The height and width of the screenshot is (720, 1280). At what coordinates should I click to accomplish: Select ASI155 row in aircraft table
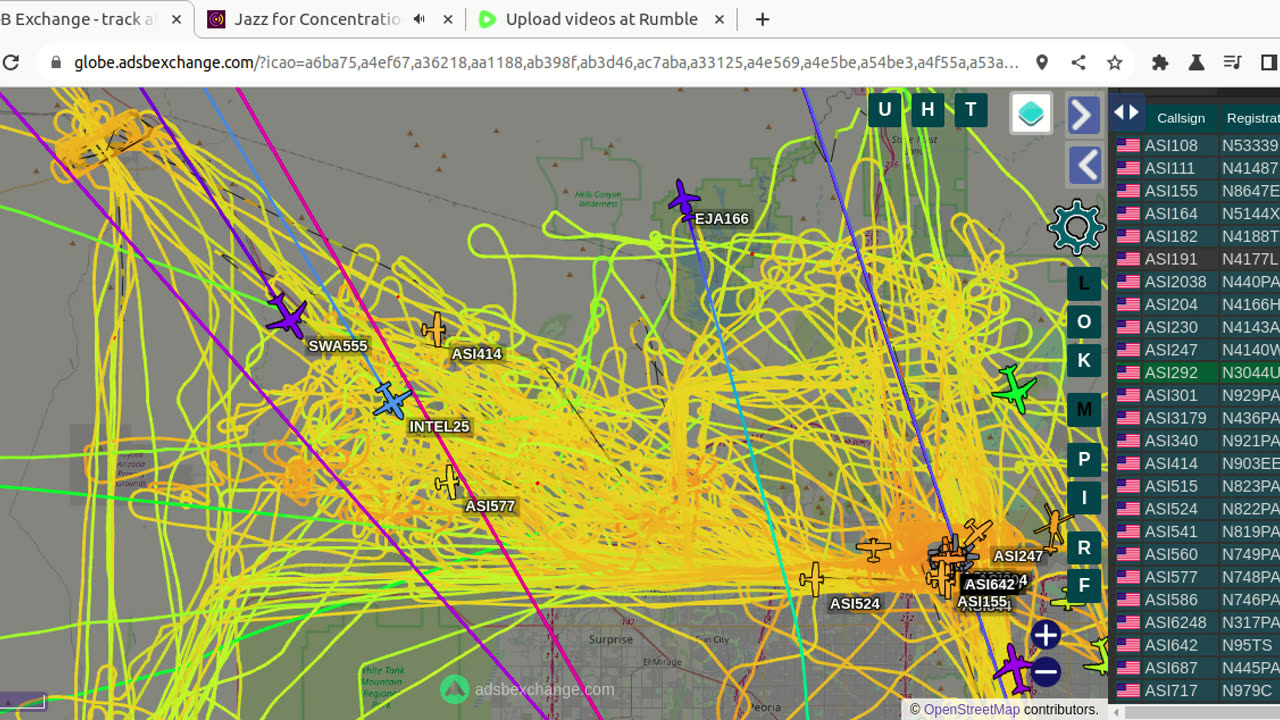[1197, 190]
